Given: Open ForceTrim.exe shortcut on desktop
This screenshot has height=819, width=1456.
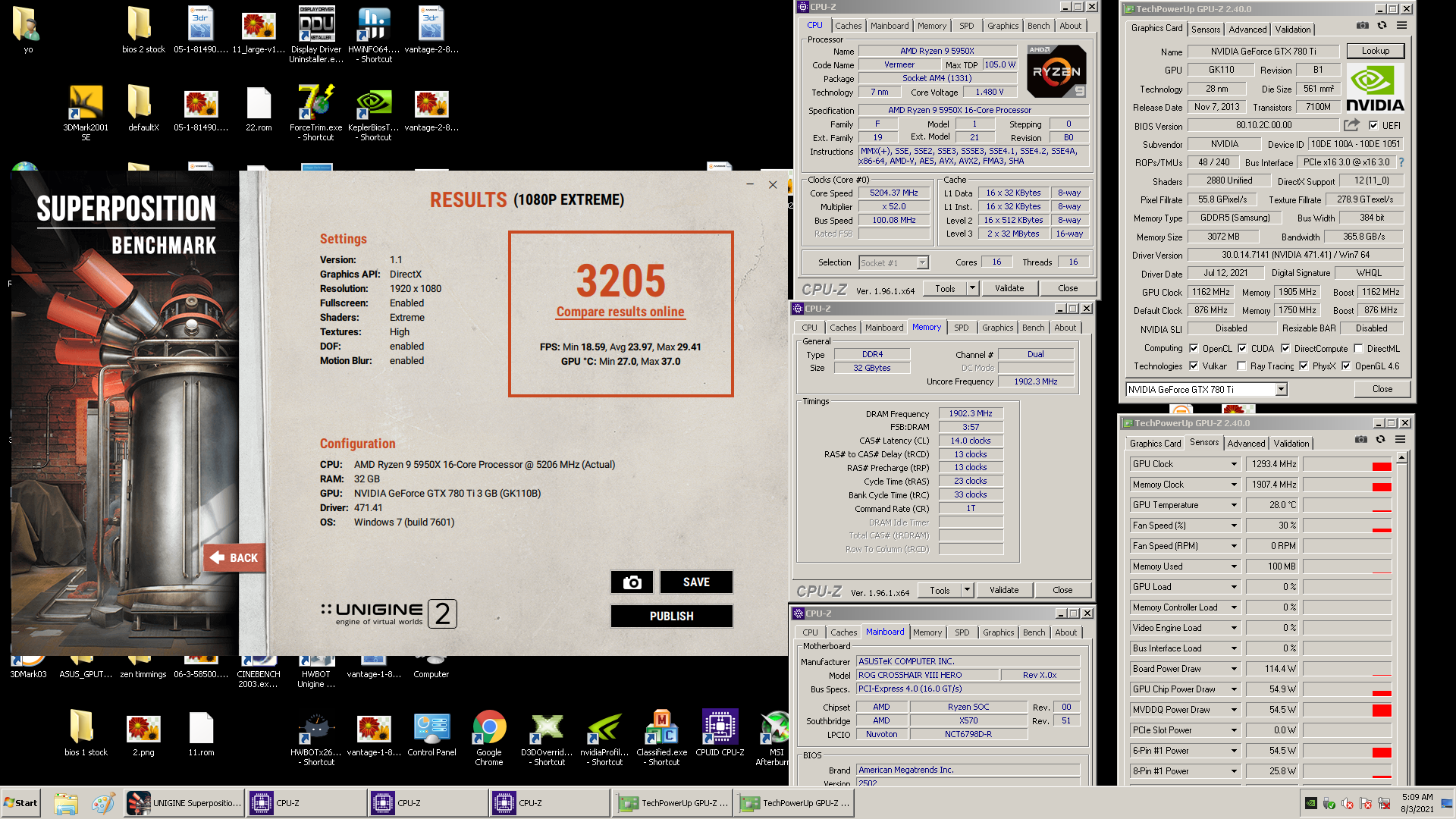Looking at the screenshot, I should (x=316, y=112).
